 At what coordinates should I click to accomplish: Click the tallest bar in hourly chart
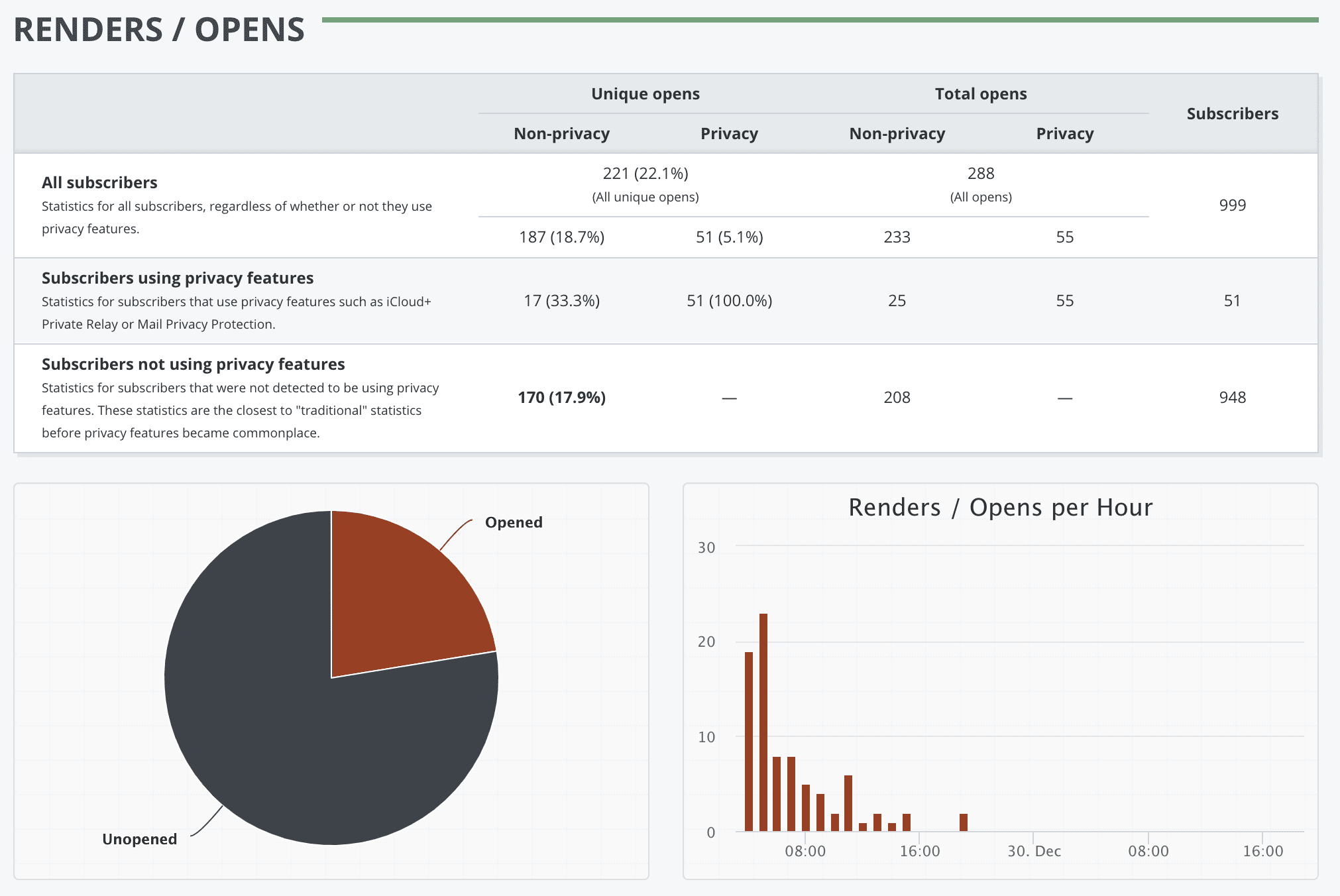tap(763, 722)
